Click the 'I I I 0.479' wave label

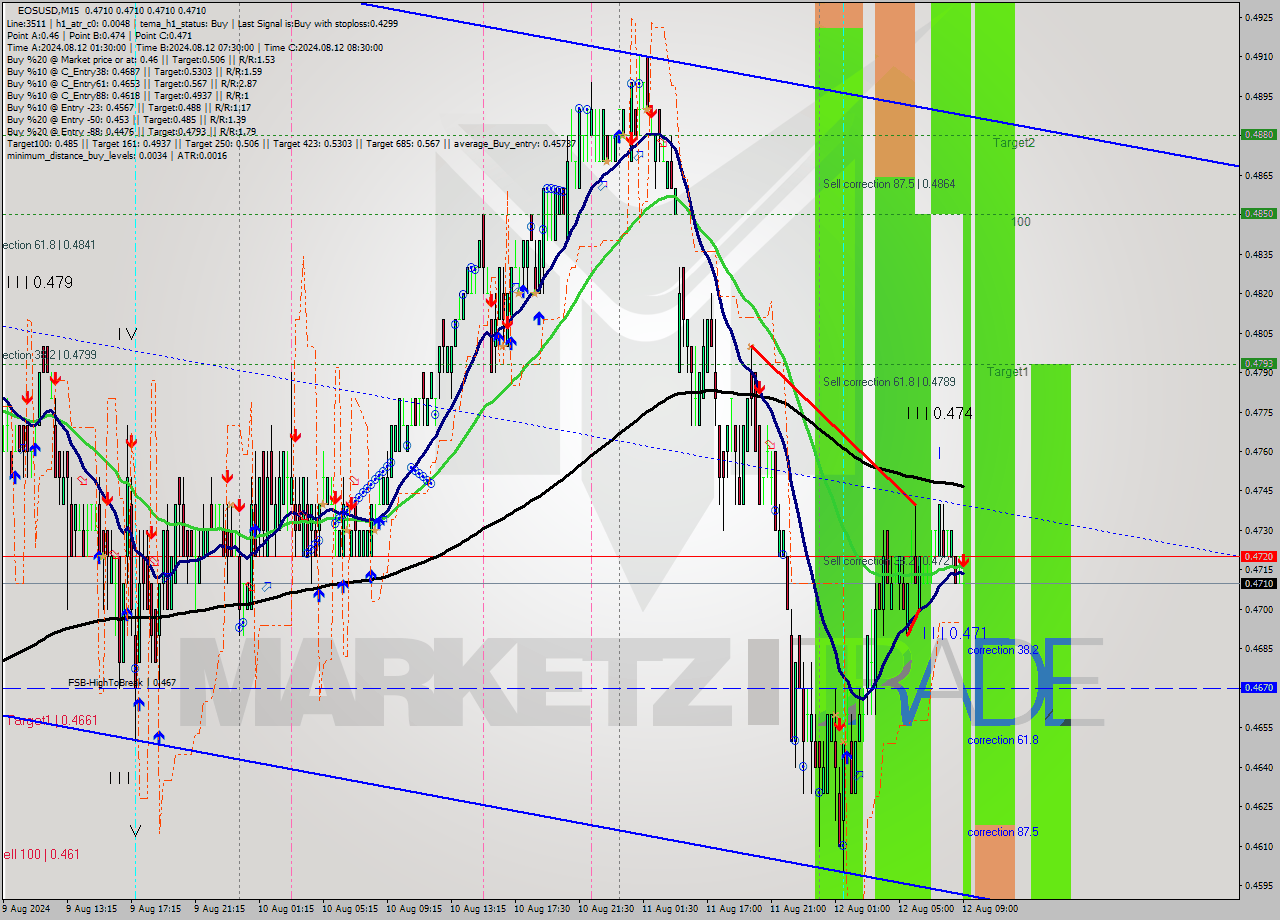click(x=39, y=283)
